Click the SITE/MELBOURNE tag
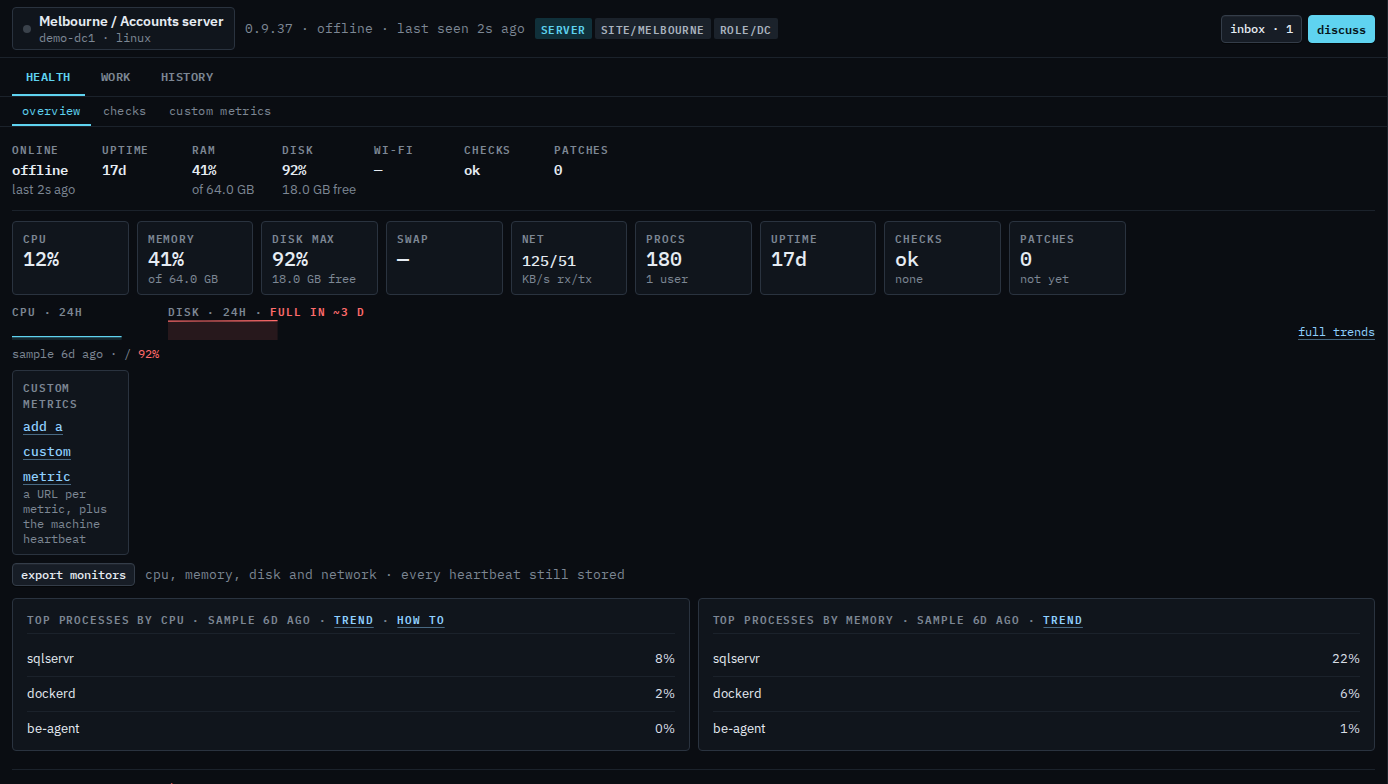 pyautogui.click(x=653, y=29)
